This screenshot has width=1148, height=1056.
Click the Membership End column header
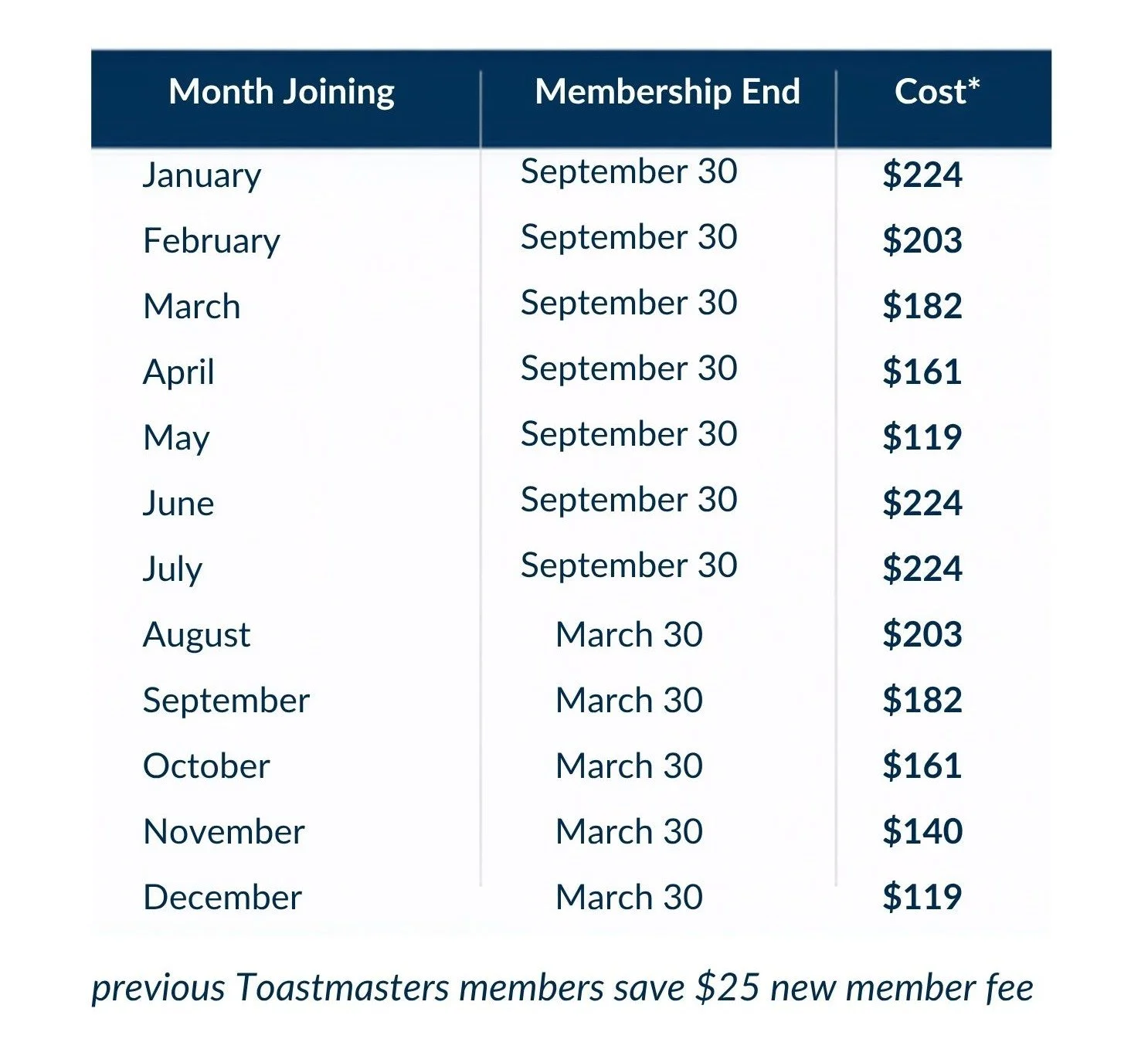point(667,92)
